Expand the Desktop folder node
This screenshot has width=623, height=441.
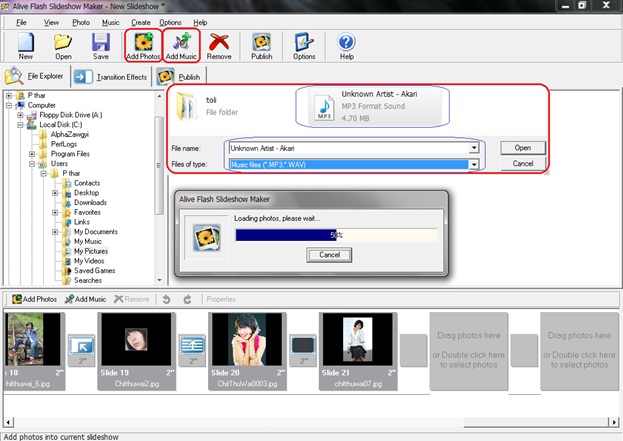tap(55, 193)
